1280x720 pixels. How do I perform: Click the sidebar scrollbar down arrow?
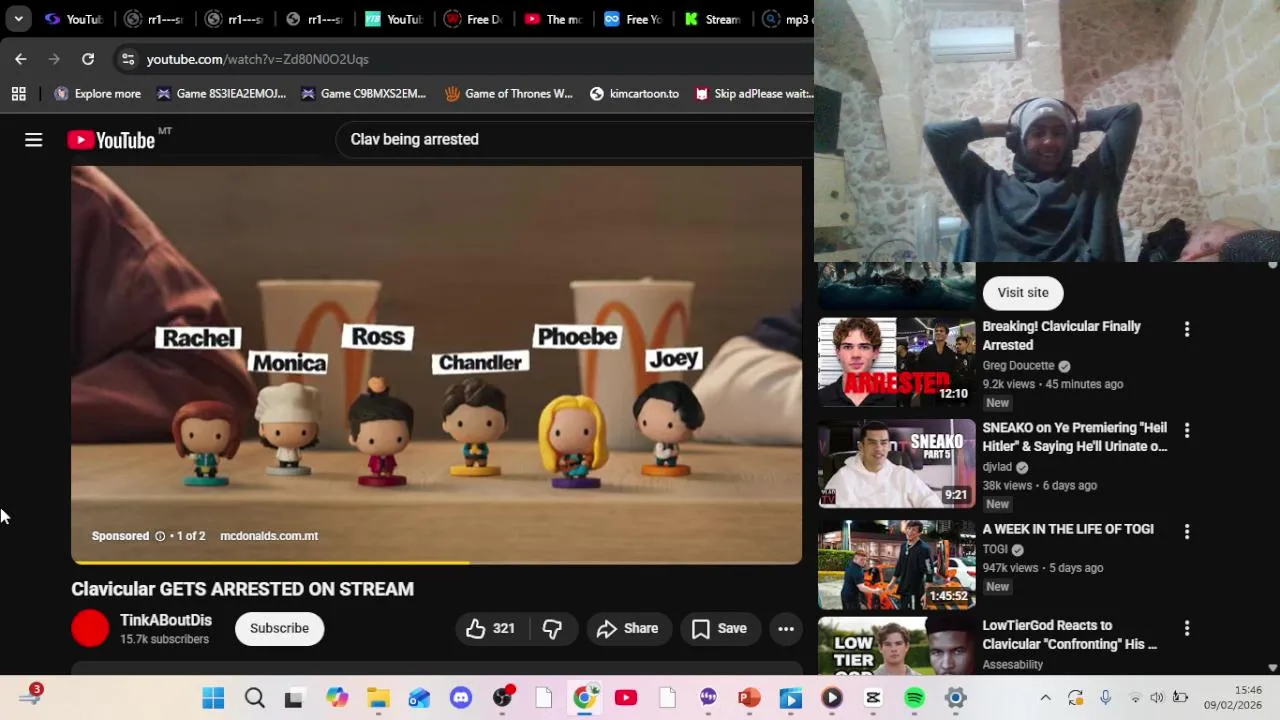click(x=1273, y=667)
